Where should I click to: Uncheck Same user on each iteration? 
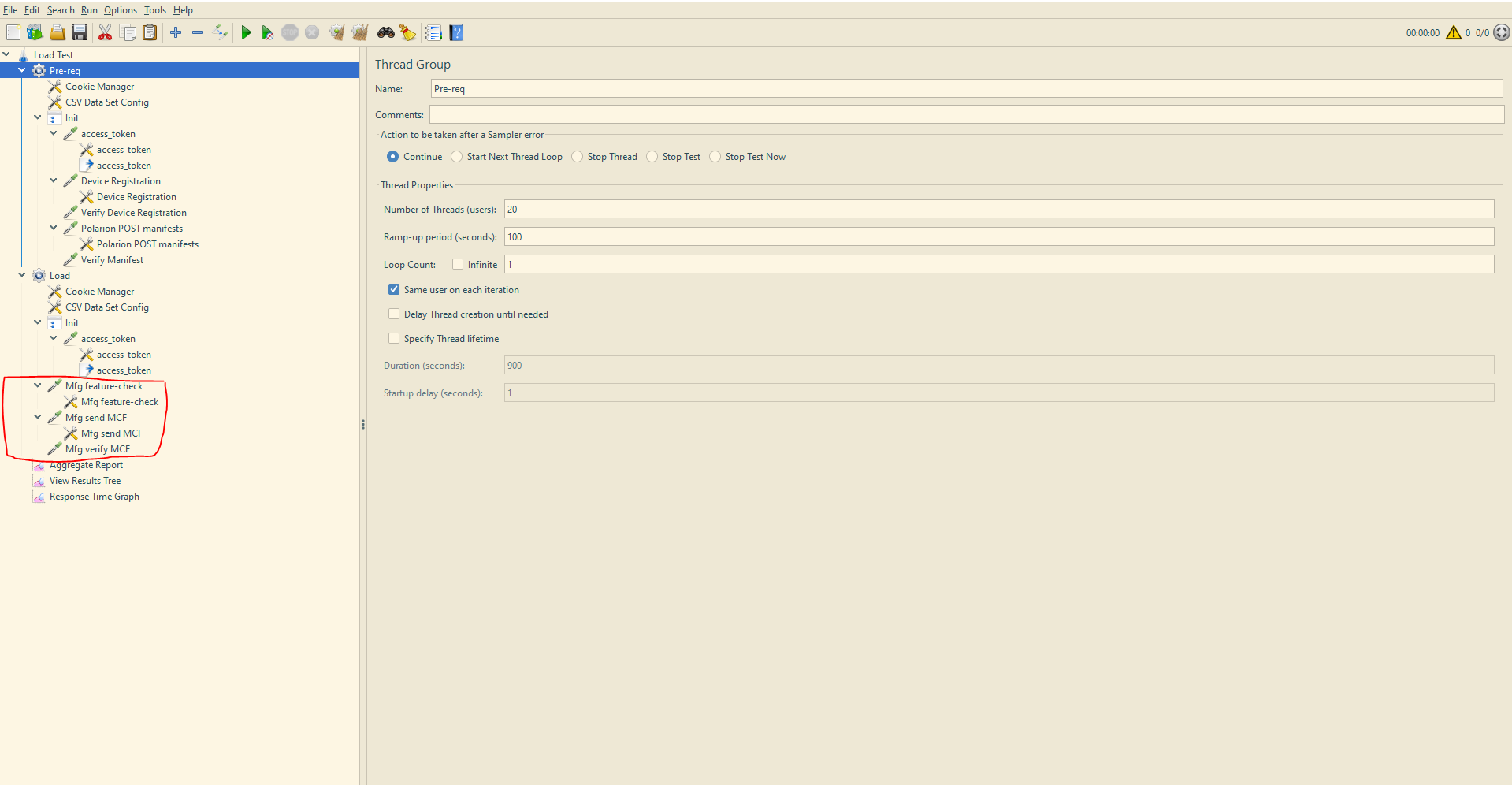(393, 289)
